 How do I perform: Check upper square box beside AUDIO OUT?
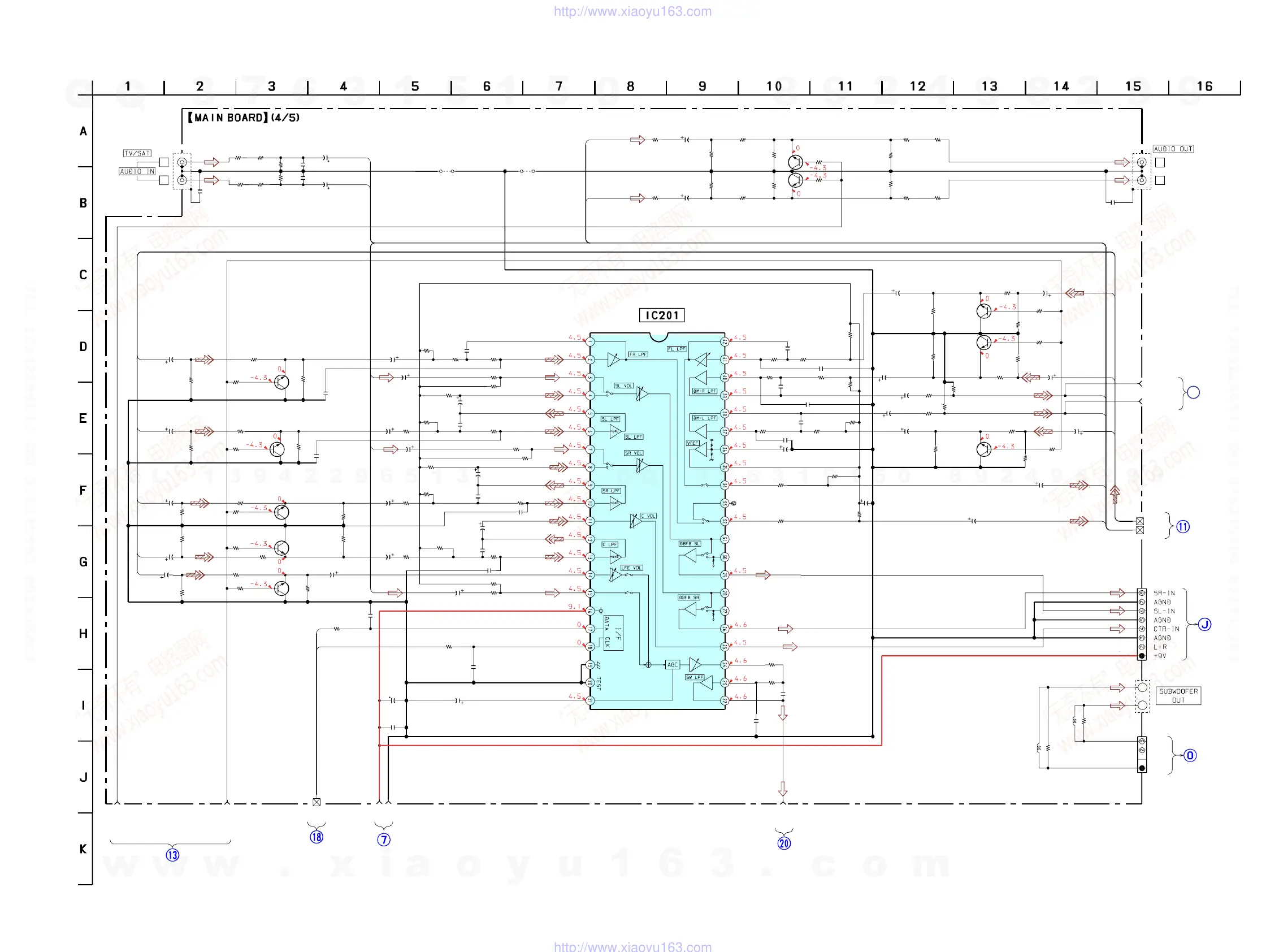tap(1160, 163)
